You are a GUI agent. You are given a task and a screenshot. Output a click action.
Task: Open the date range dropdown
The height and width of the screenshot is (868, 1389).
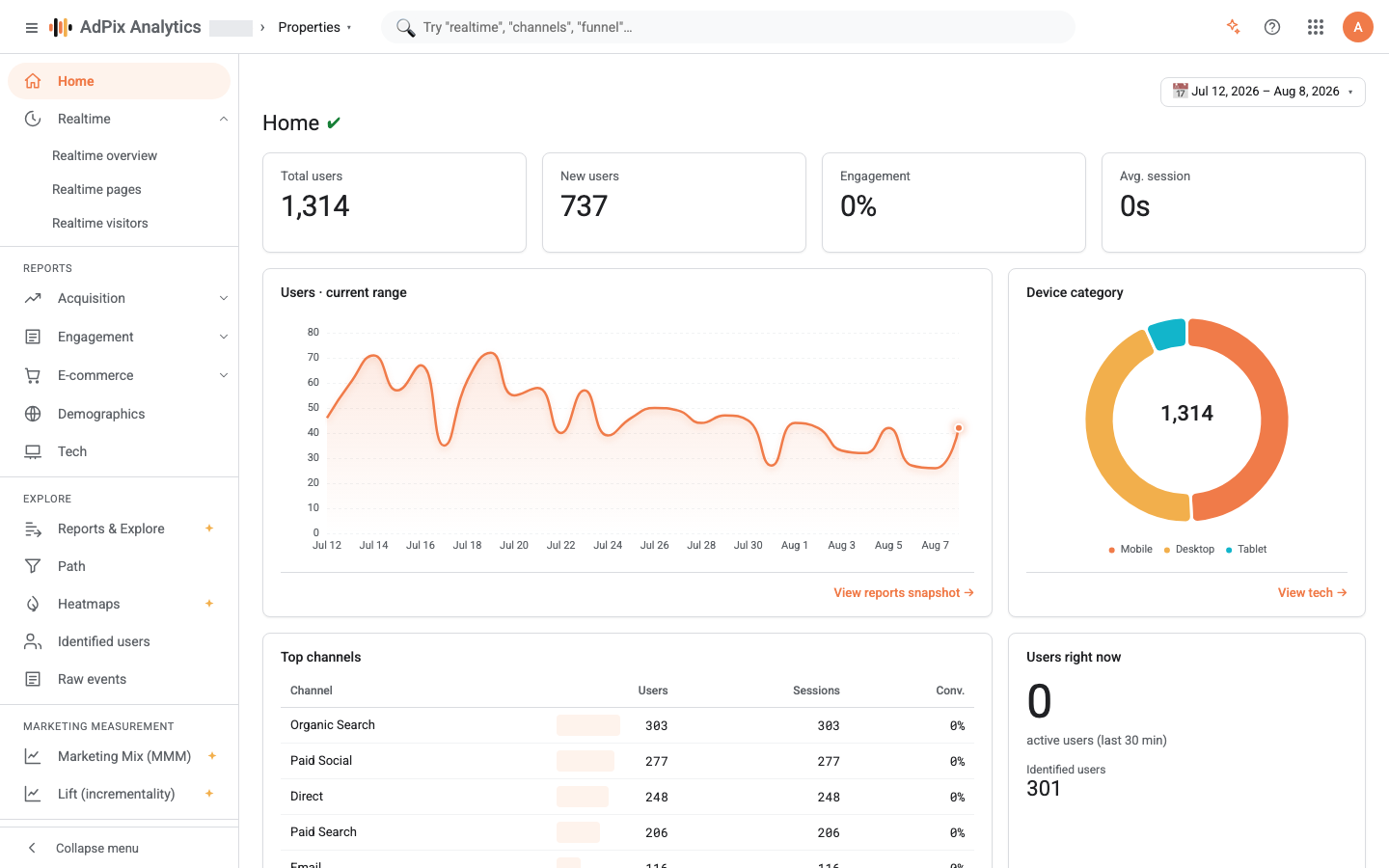(x=1263, y=92)
